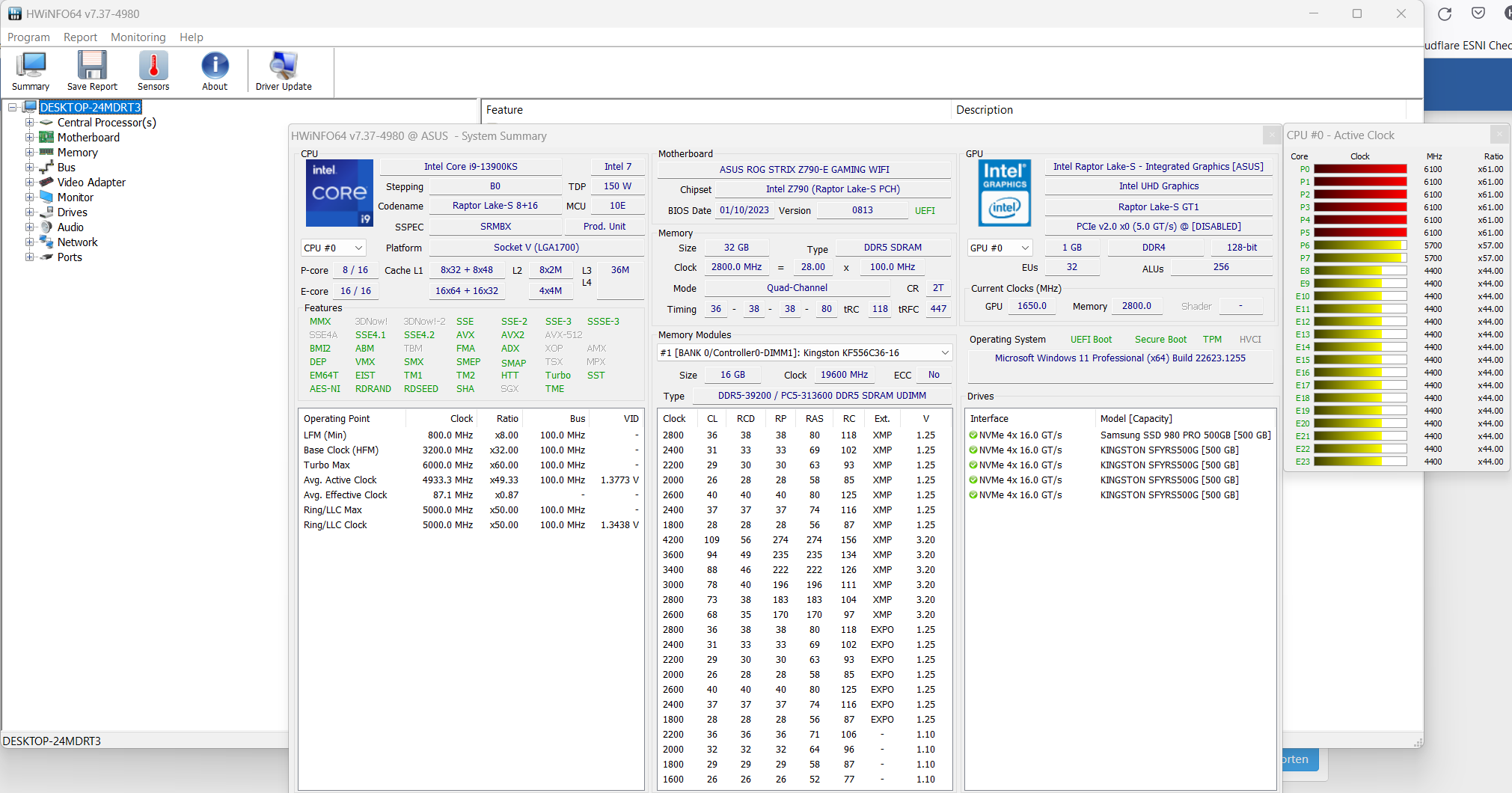Open the Report menu

tap(80, 37)
